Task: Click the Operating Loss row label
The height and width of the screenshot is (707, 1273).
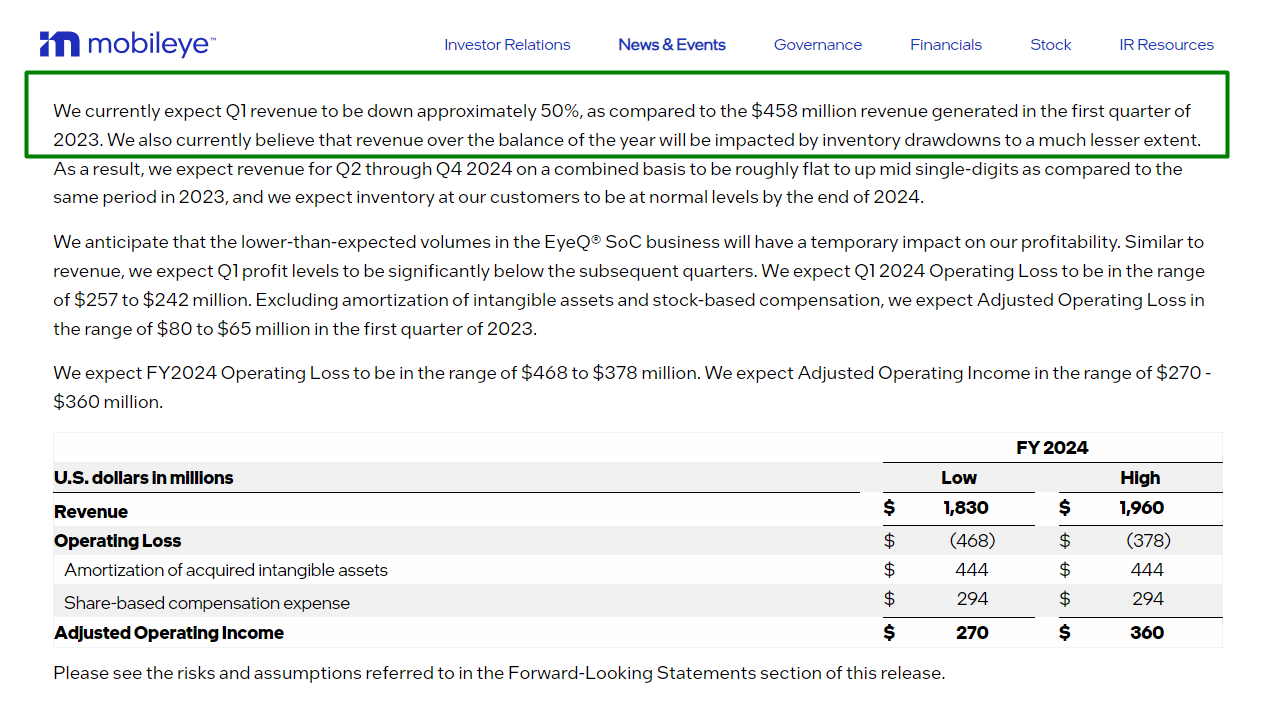Action: 118,541
